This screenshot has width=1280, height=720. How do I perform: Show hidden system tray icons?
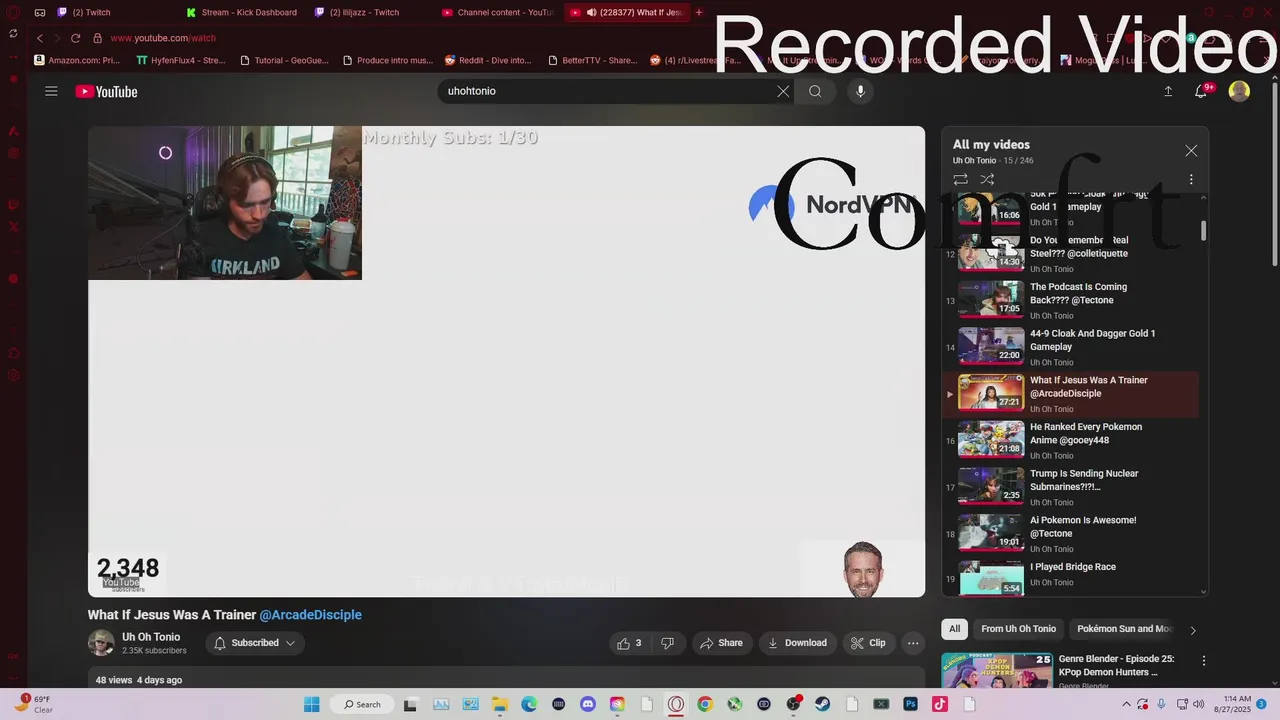click(1126, 704)
